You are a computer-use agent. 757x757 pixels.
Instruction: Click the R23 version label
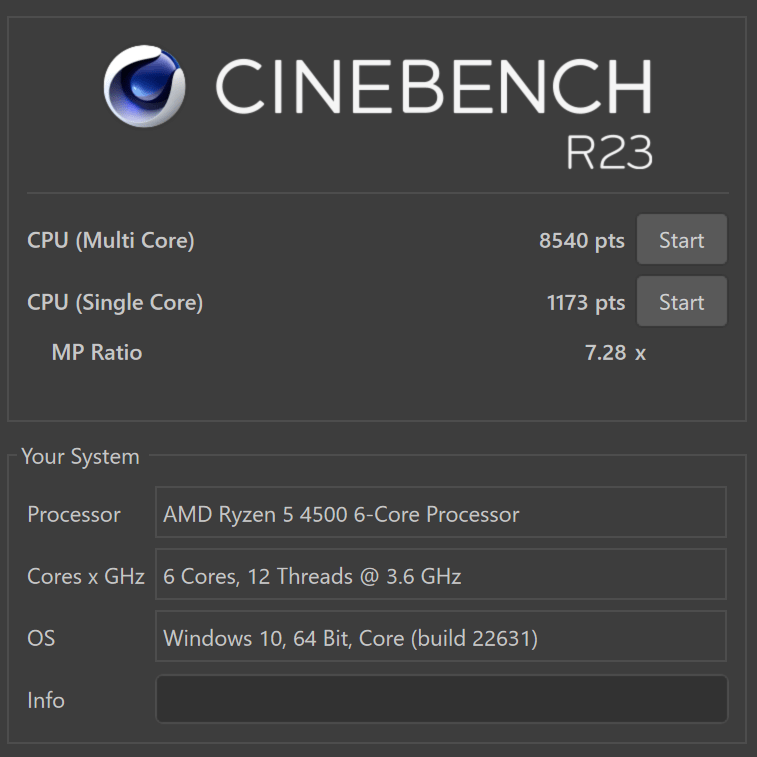(x=609, y=152)
